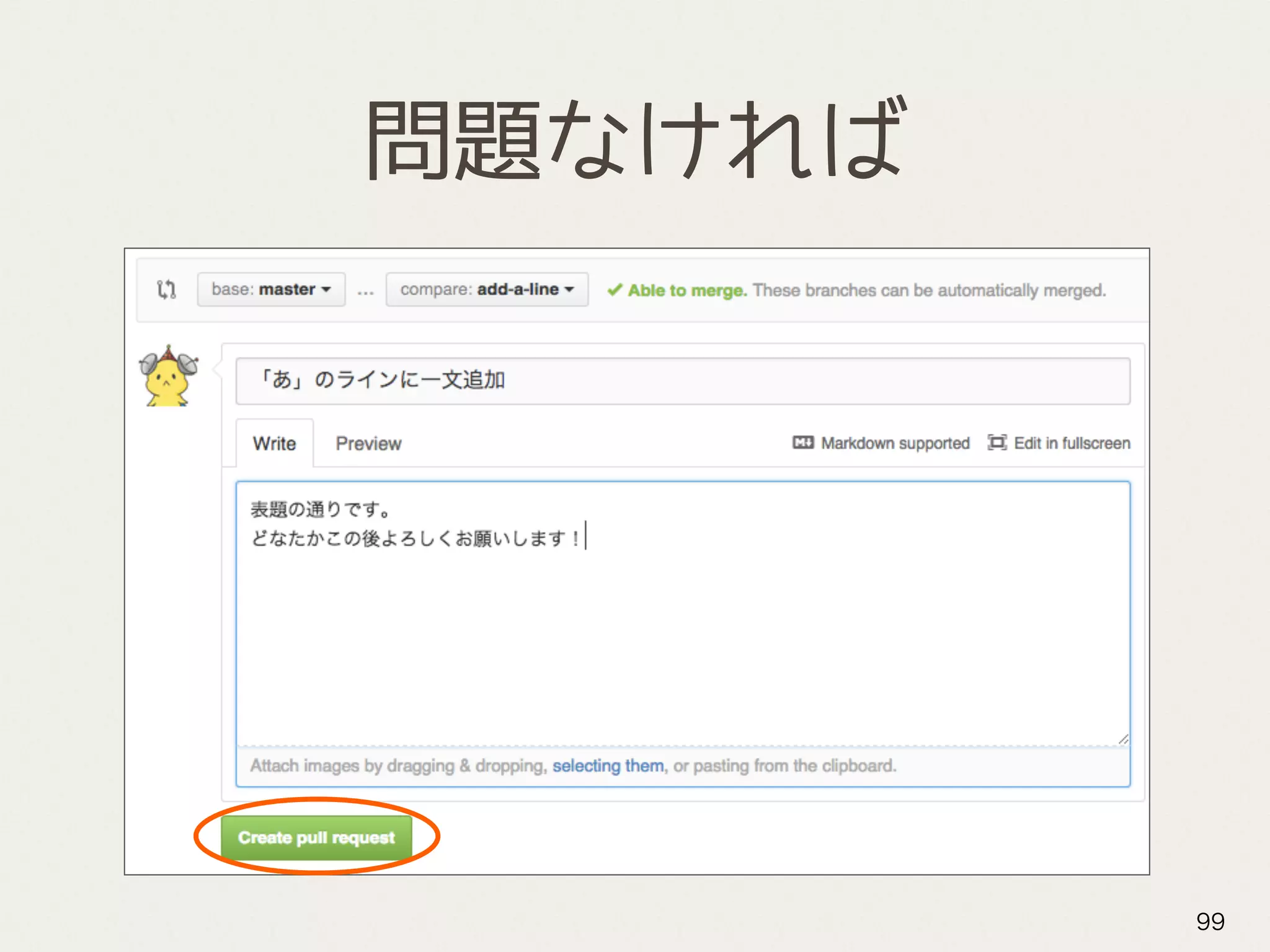Open the Markdown supported link
1270x952 pixels.
[x=895, y=443]
